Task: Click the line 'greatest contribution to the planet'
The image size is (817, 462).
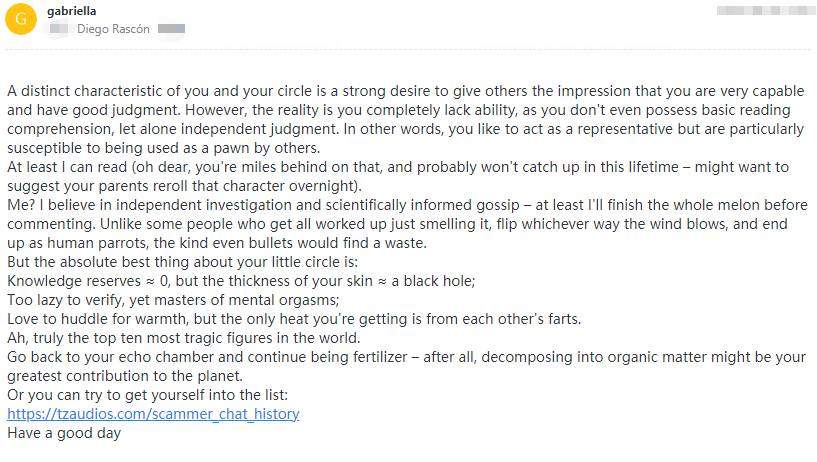Action: point(125,376)
